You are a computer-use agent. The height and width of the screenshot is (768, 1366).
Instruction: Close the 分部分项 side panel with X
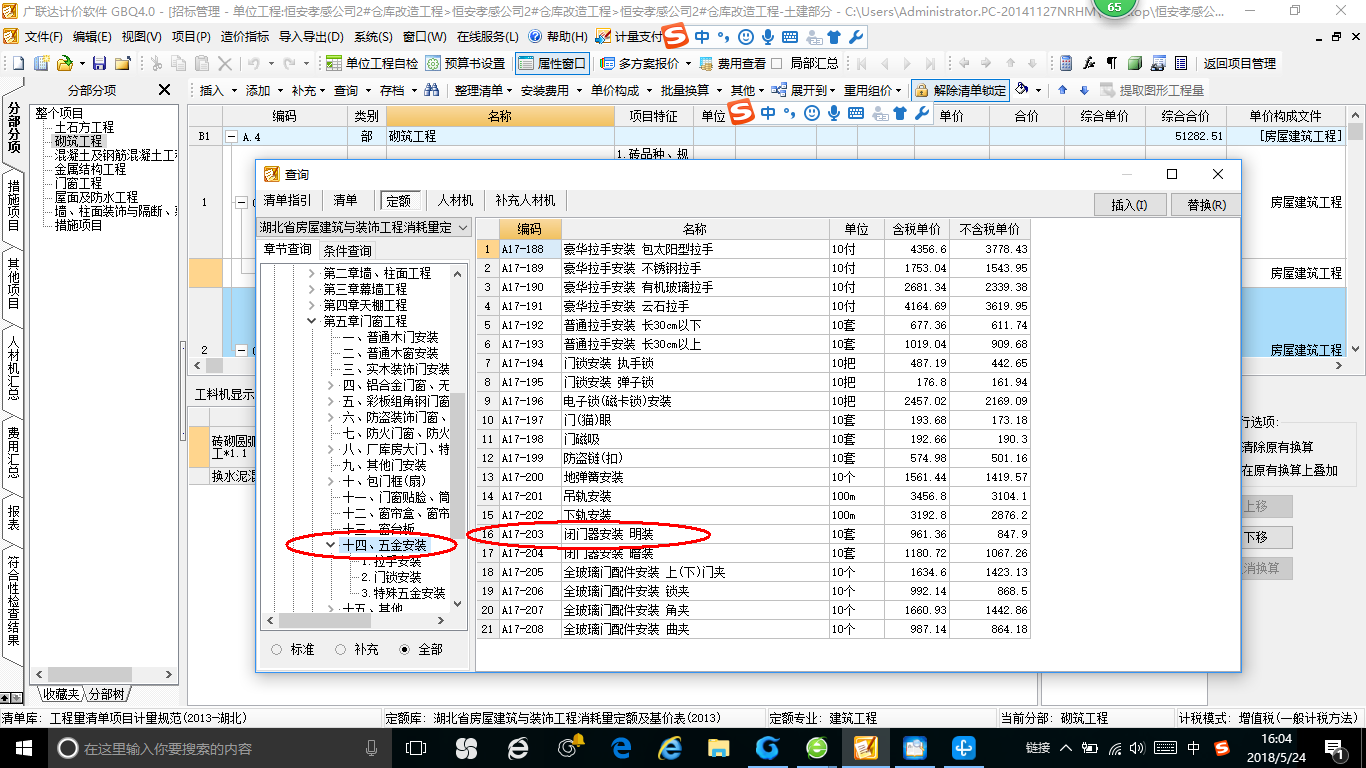(x=165, y=90)
